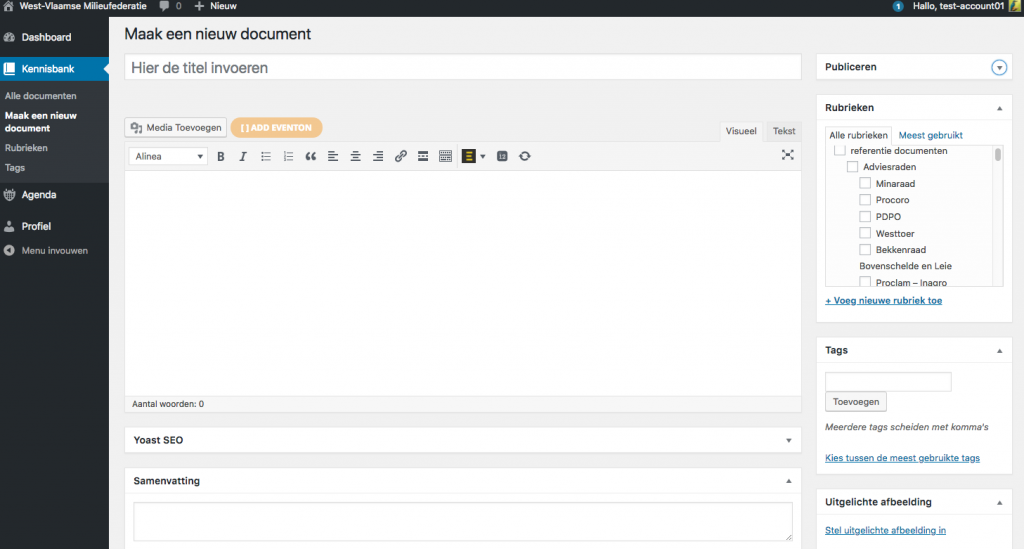Insert a numbered list
1024x549 pixels.
(x=288, y=157)
